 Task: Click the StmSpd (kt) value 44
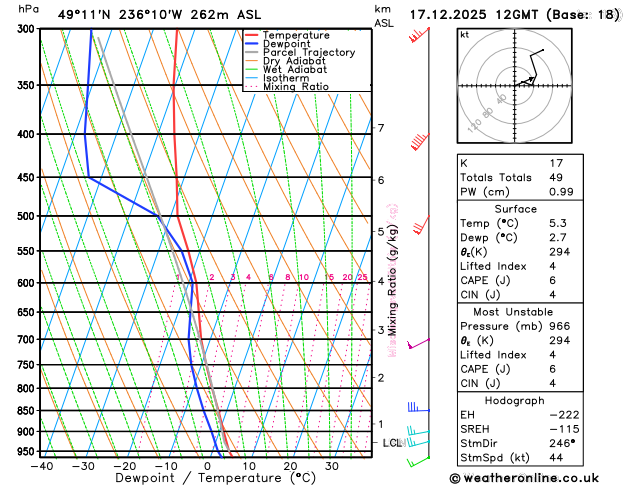coord(556,458)
